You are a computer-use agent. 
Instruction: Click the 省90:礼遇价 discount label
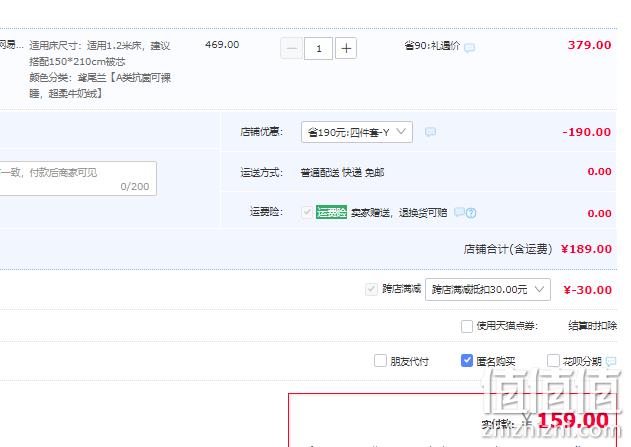point(432,45)
